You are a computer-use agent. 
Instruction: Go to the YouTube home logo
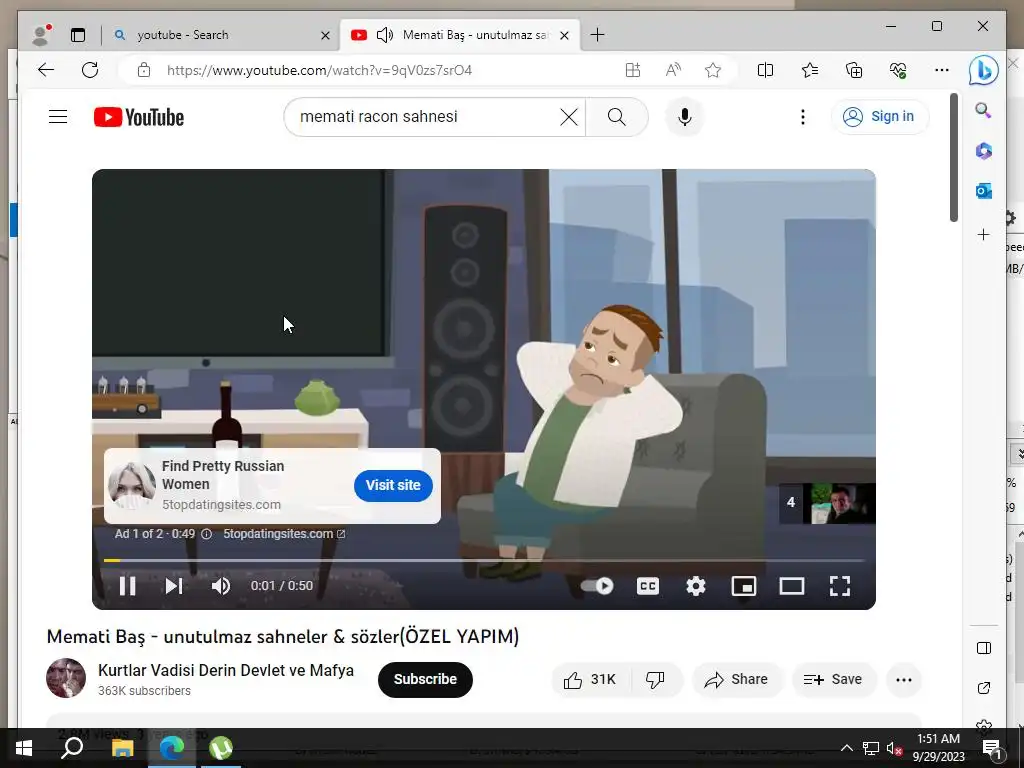[139, 117]
